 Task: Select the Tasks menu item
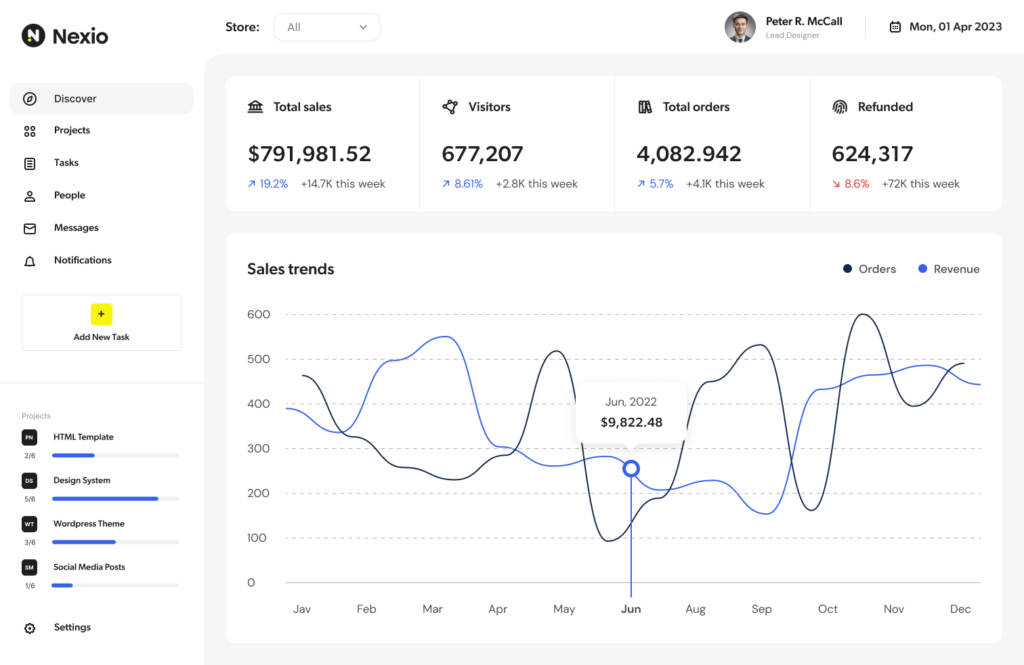[66, 163]
